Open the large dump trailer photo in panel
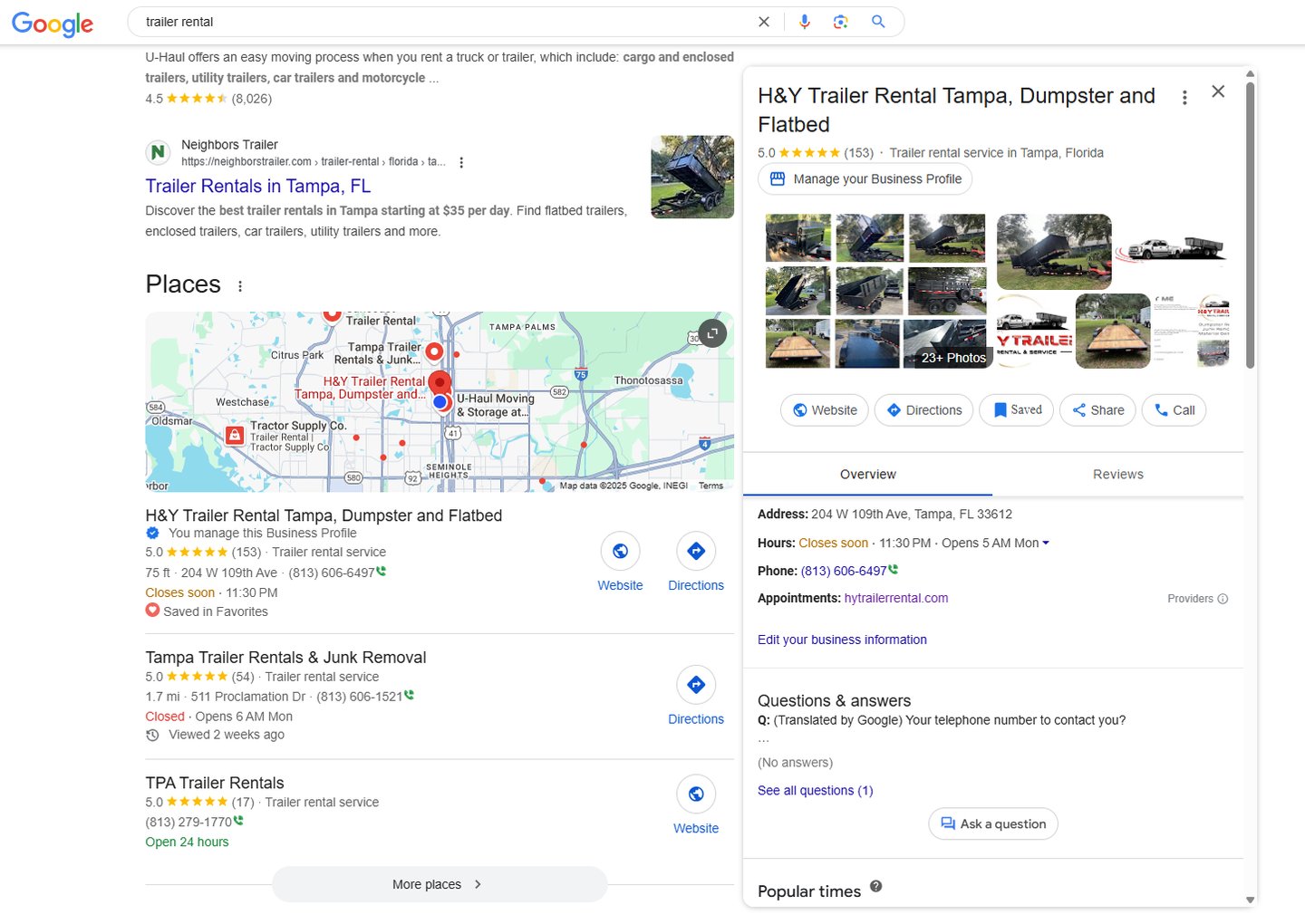1305x924 pixels. 1054,252
